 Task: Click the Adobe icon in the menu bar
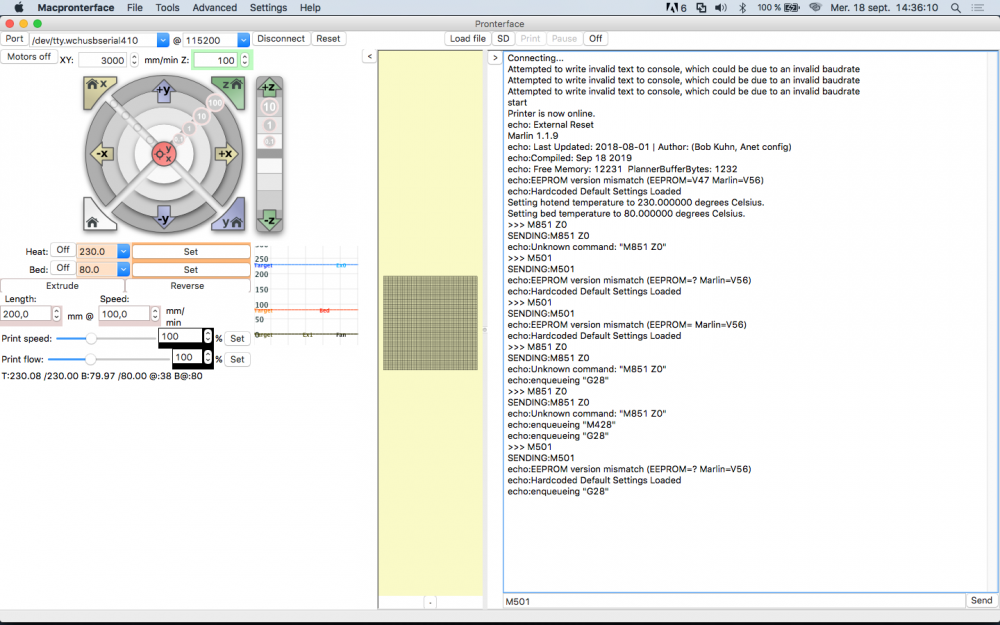(676, 8)
